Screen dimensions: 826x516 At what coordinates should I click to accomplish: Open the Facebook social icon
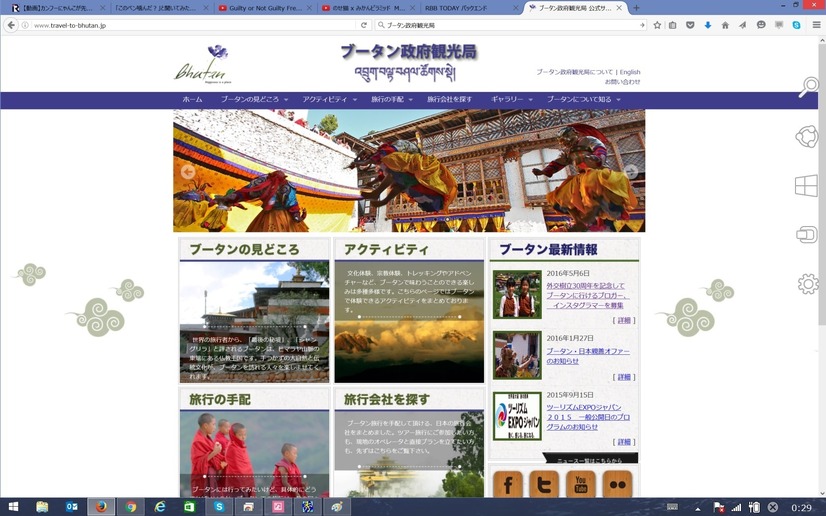[508, 484]
